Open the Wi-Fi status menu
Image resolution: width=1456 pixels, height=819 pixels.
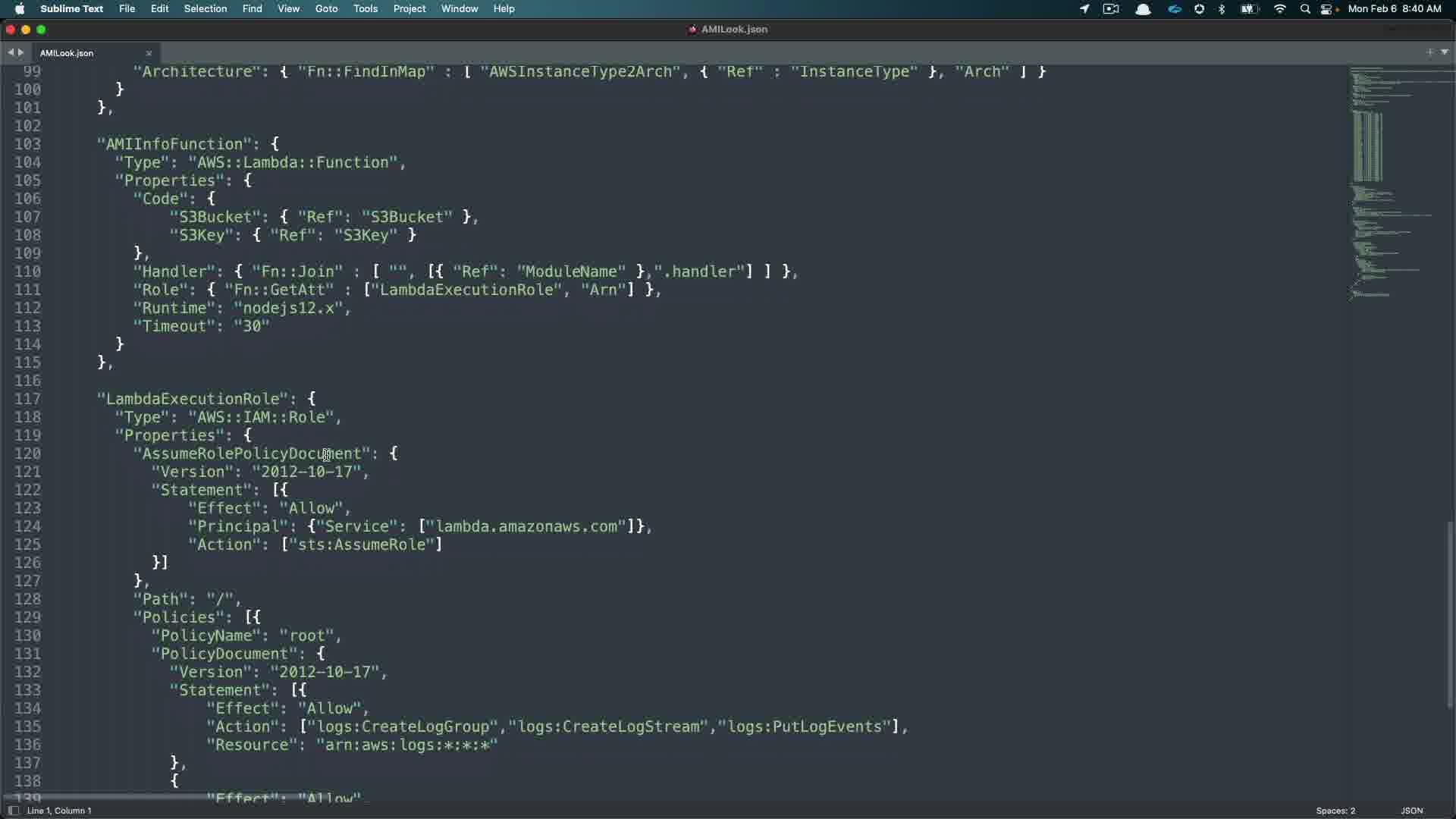click(1280, 9)
